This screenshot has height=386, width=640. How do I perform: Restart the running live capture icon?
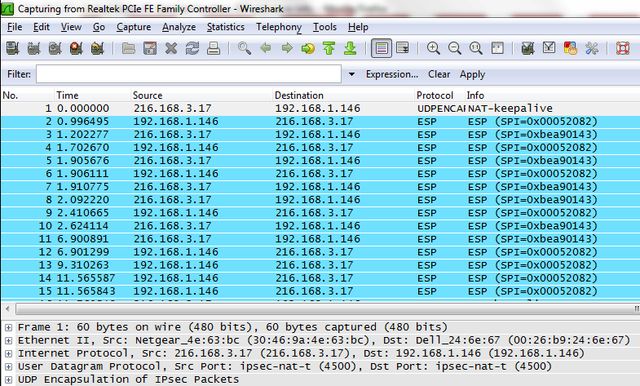click(98, 48)
